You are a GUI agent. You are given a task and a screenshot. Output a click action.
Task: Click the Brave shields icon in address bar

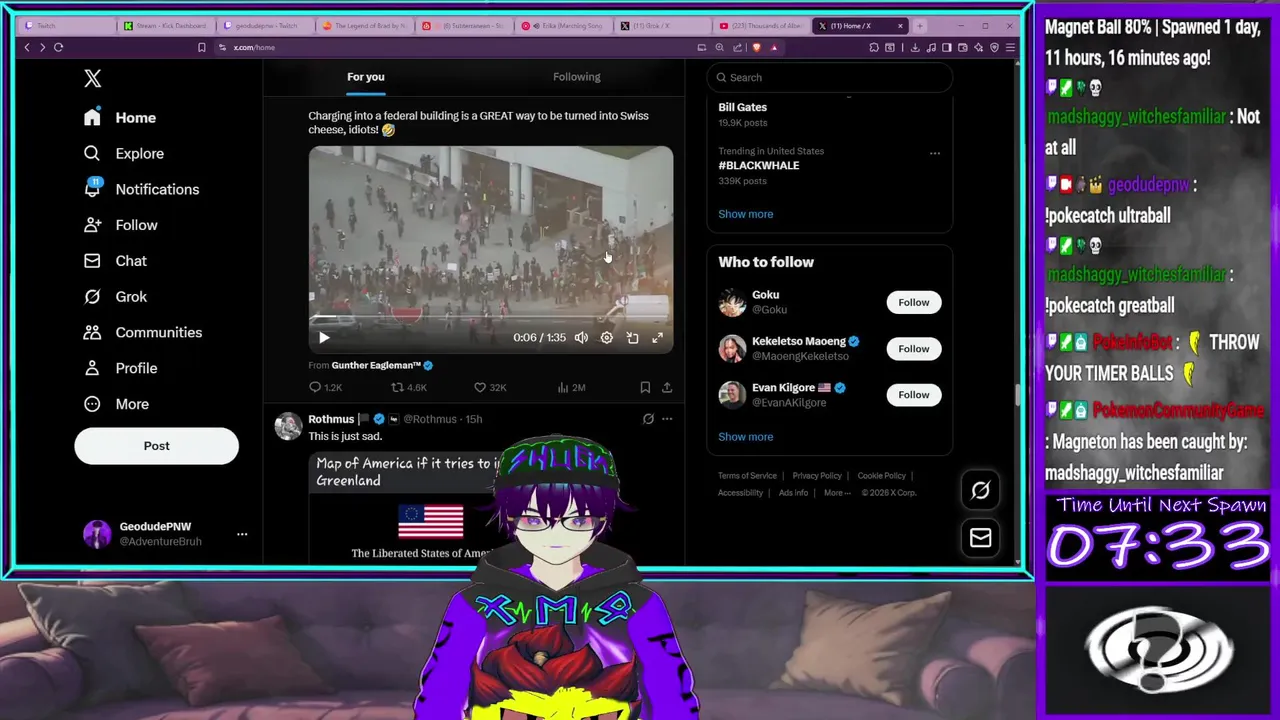pos(756,47)
